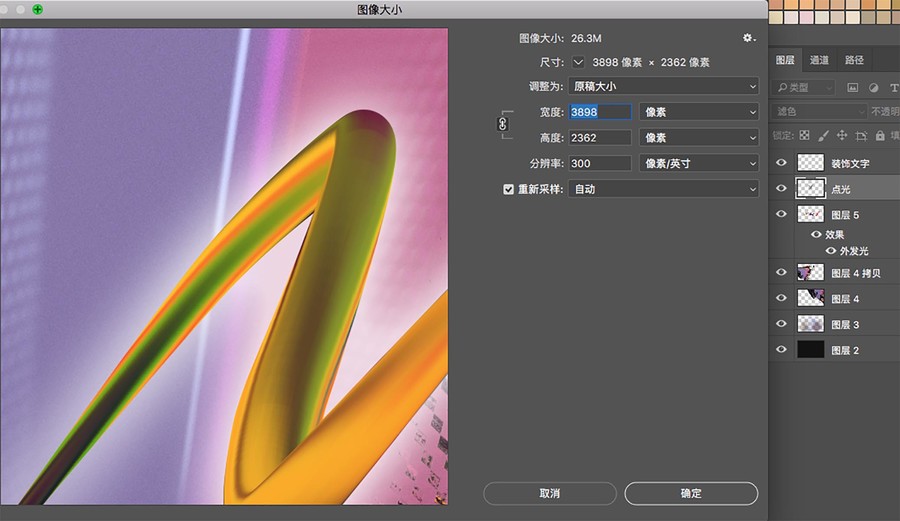The height and width of the screenshot is (521, 900).
Task: Toggle the constrain proportions chain link icon
Action: click(x=502, y=124)
